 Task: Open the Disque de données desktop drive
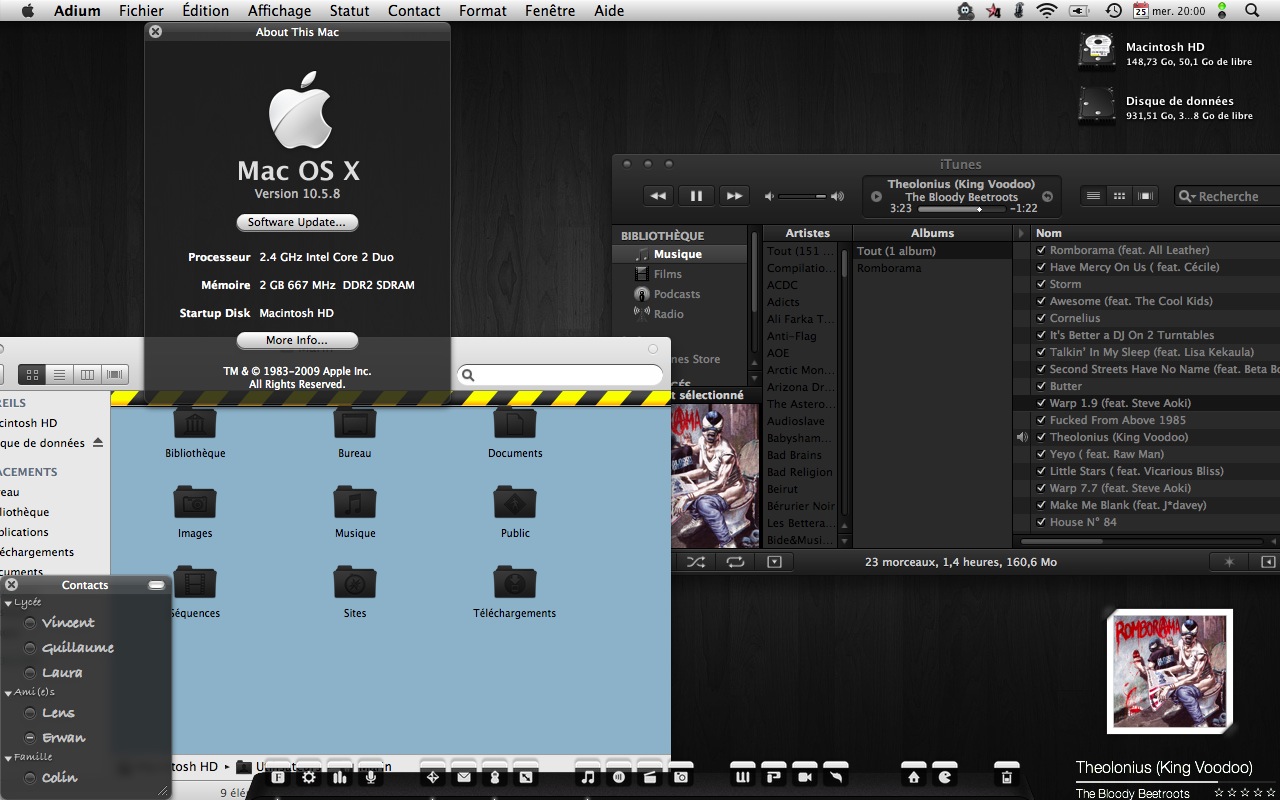coord(1097,105)
